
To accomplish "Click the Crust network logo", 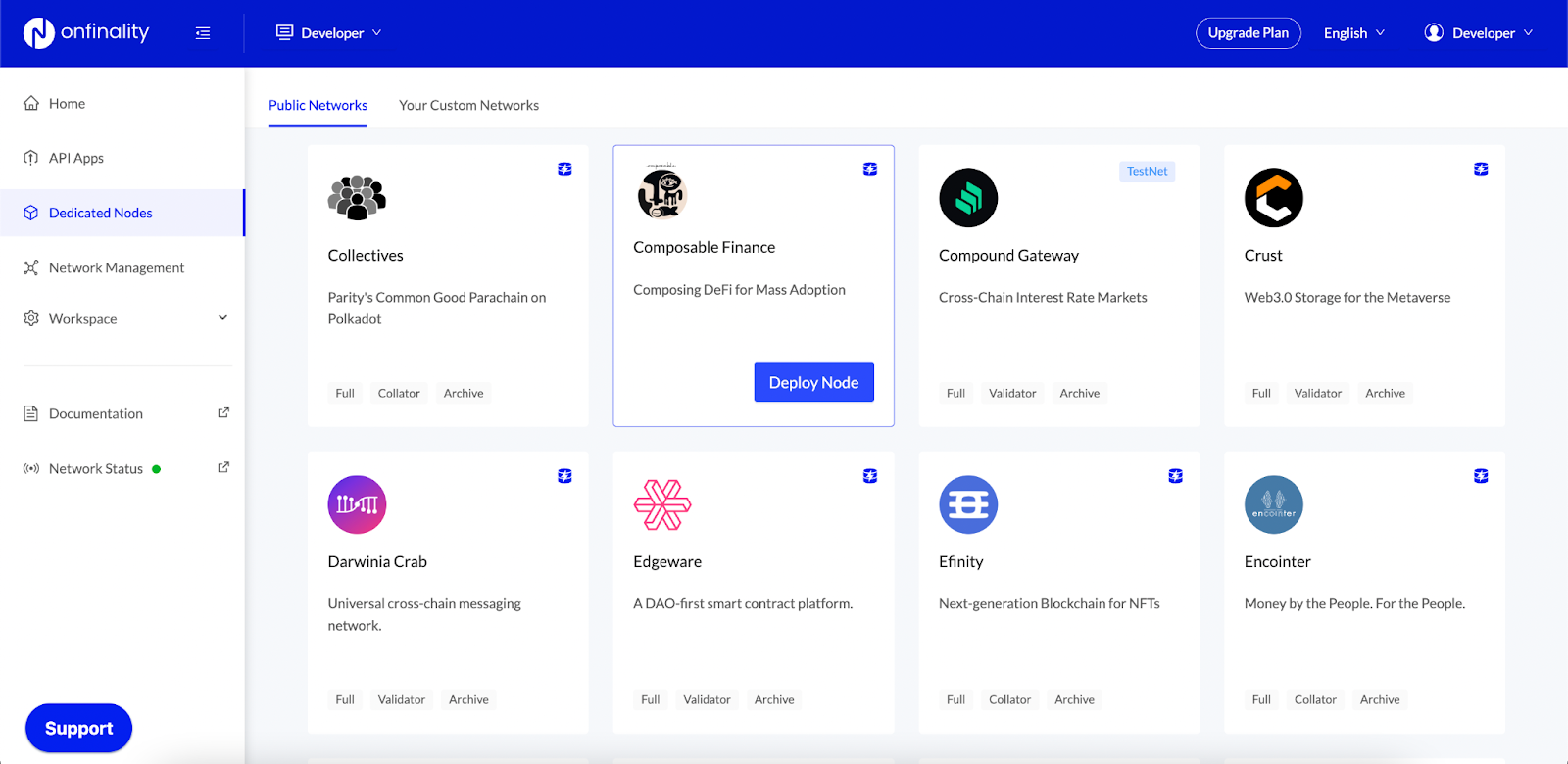I will pos(1274,198).
